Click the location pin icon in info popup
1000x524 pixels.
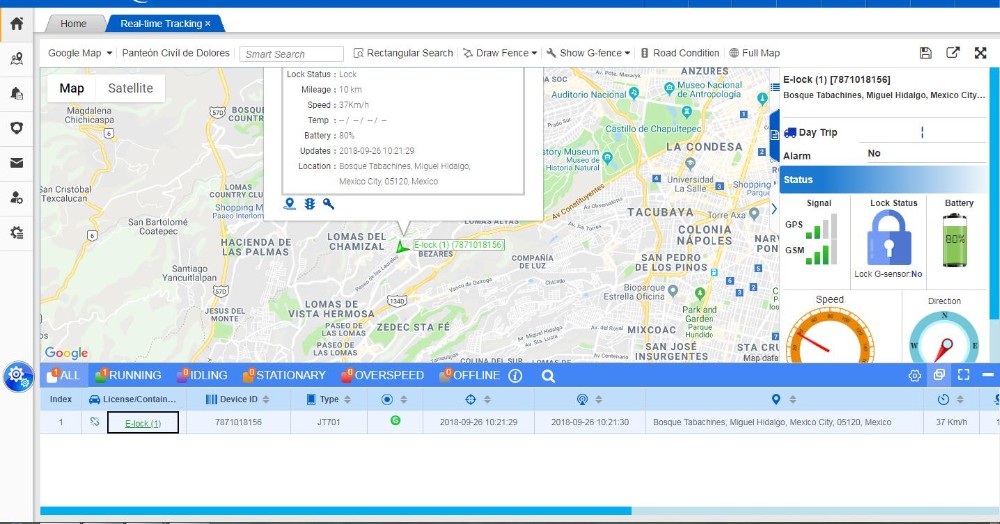290,204
